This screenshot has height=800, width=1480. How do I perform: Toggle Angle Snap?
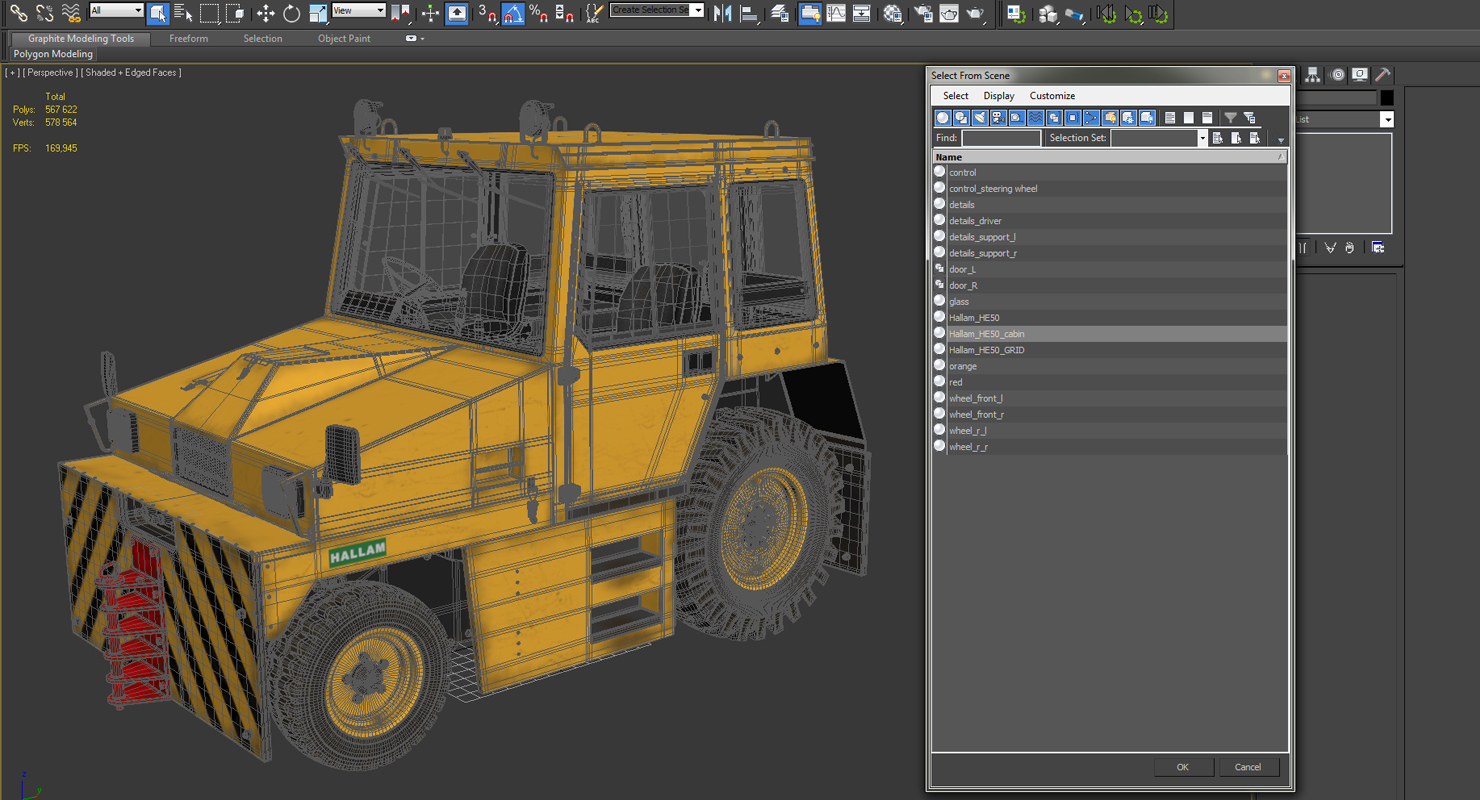tap(513, 13)
